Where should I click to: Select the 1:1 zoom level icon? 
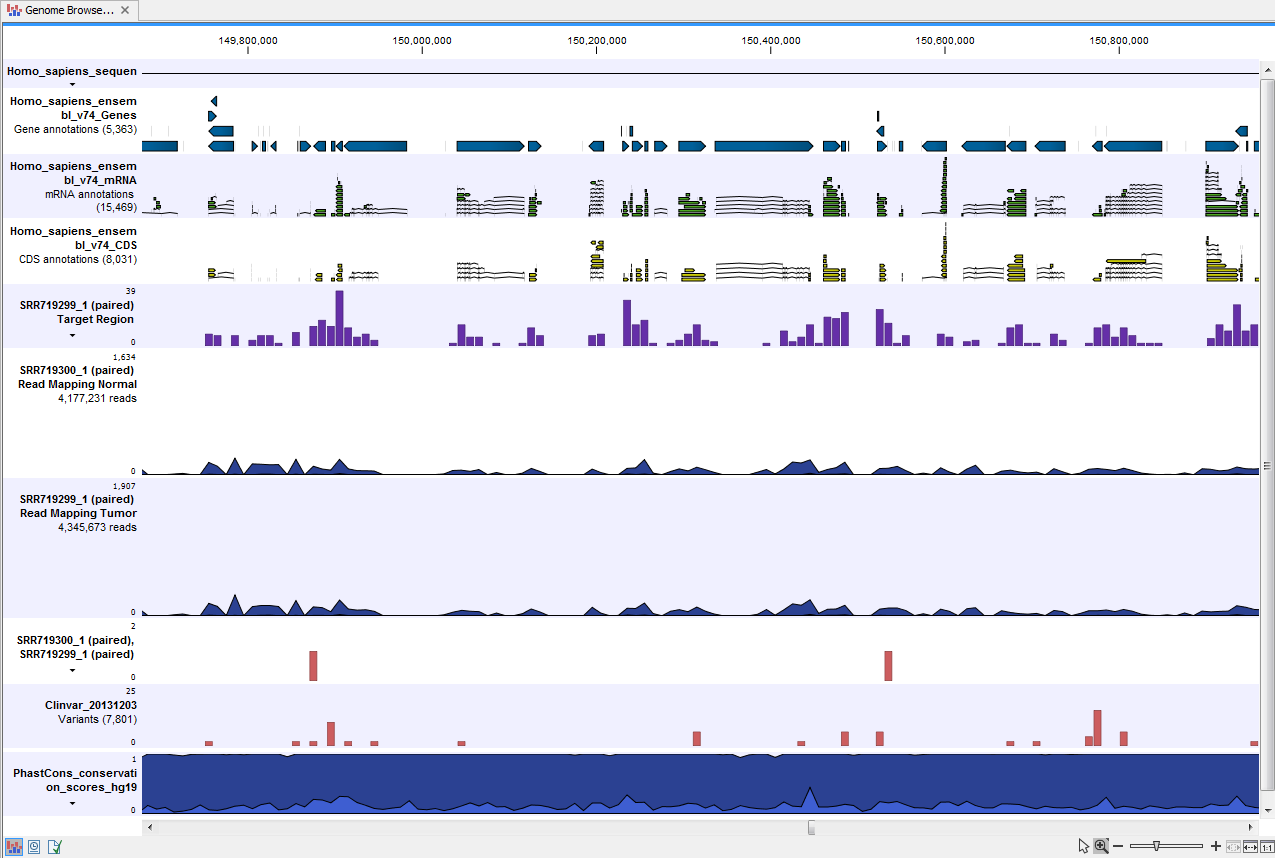coord(1267,846)
